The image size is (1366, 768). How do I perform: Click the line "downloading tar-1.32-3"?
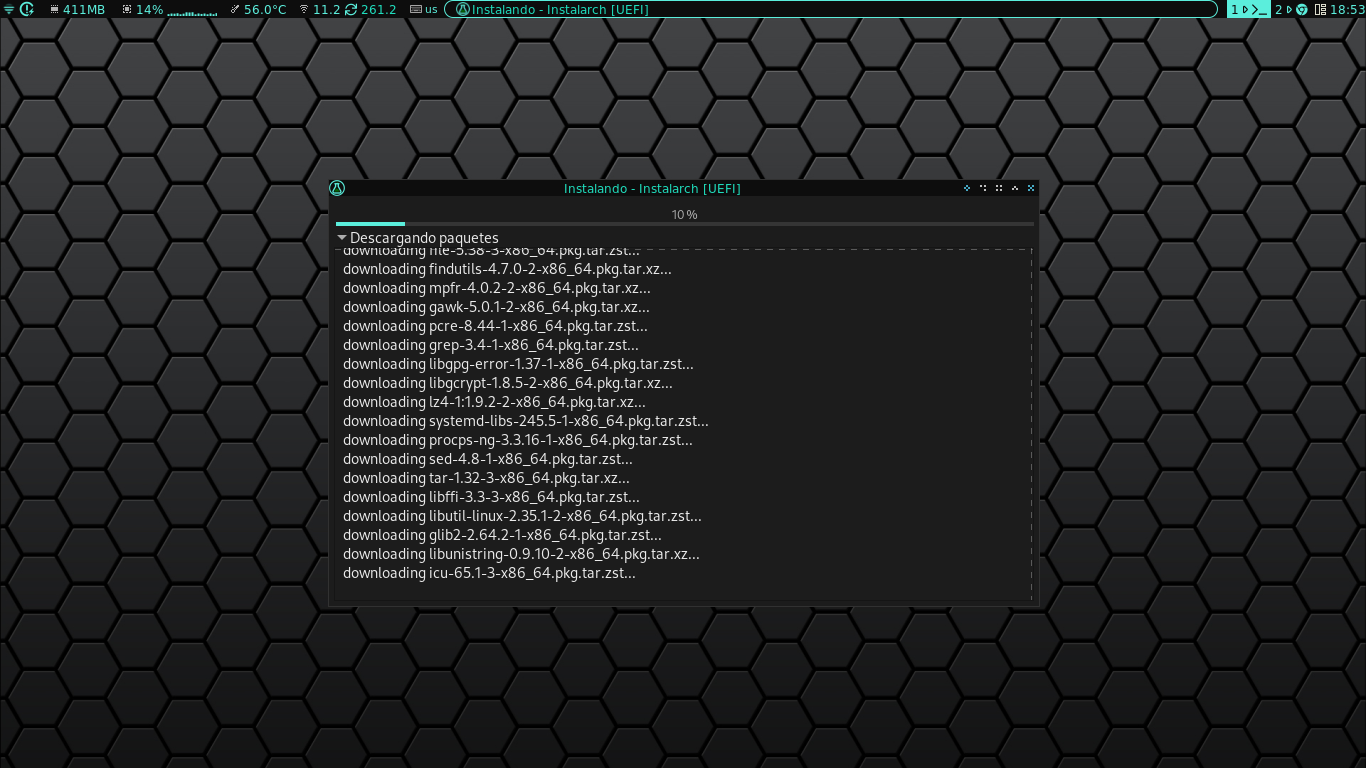click(x=486, y=478)
